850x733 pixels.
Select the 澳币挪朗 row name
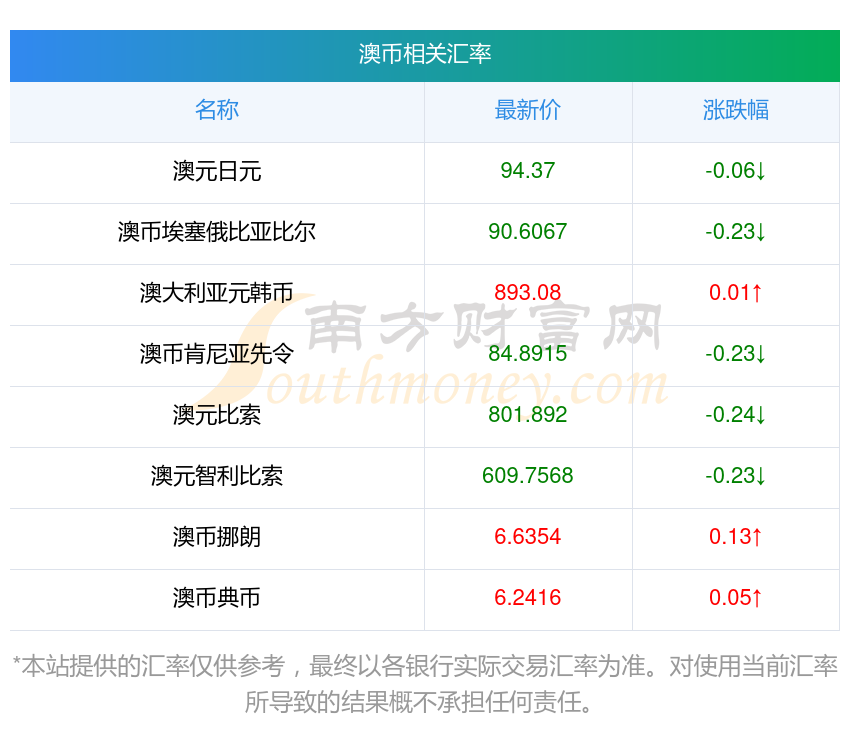click(x=217, y=537)
